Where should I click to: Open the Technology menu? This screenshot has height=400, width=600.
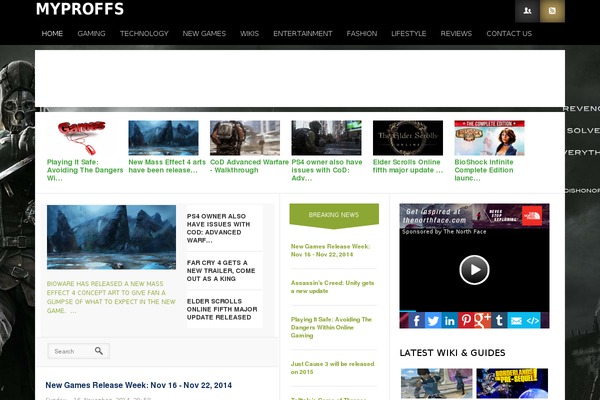point(144,34)
